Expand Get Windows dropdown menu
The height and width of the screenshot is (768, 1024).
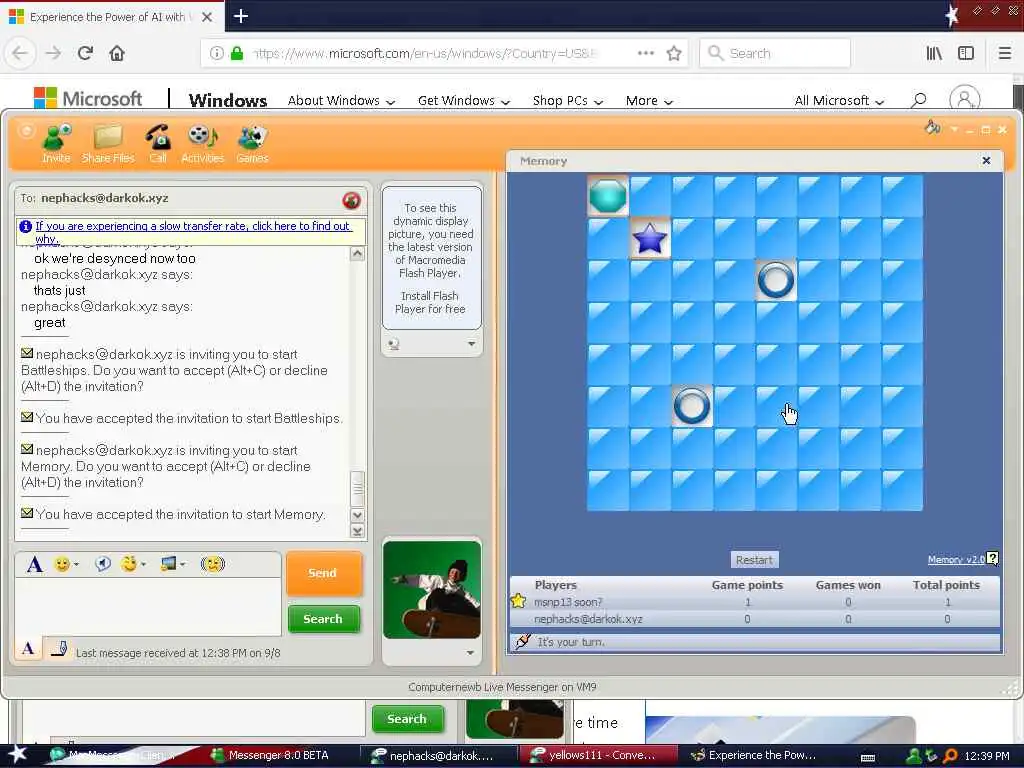point(464,101)
